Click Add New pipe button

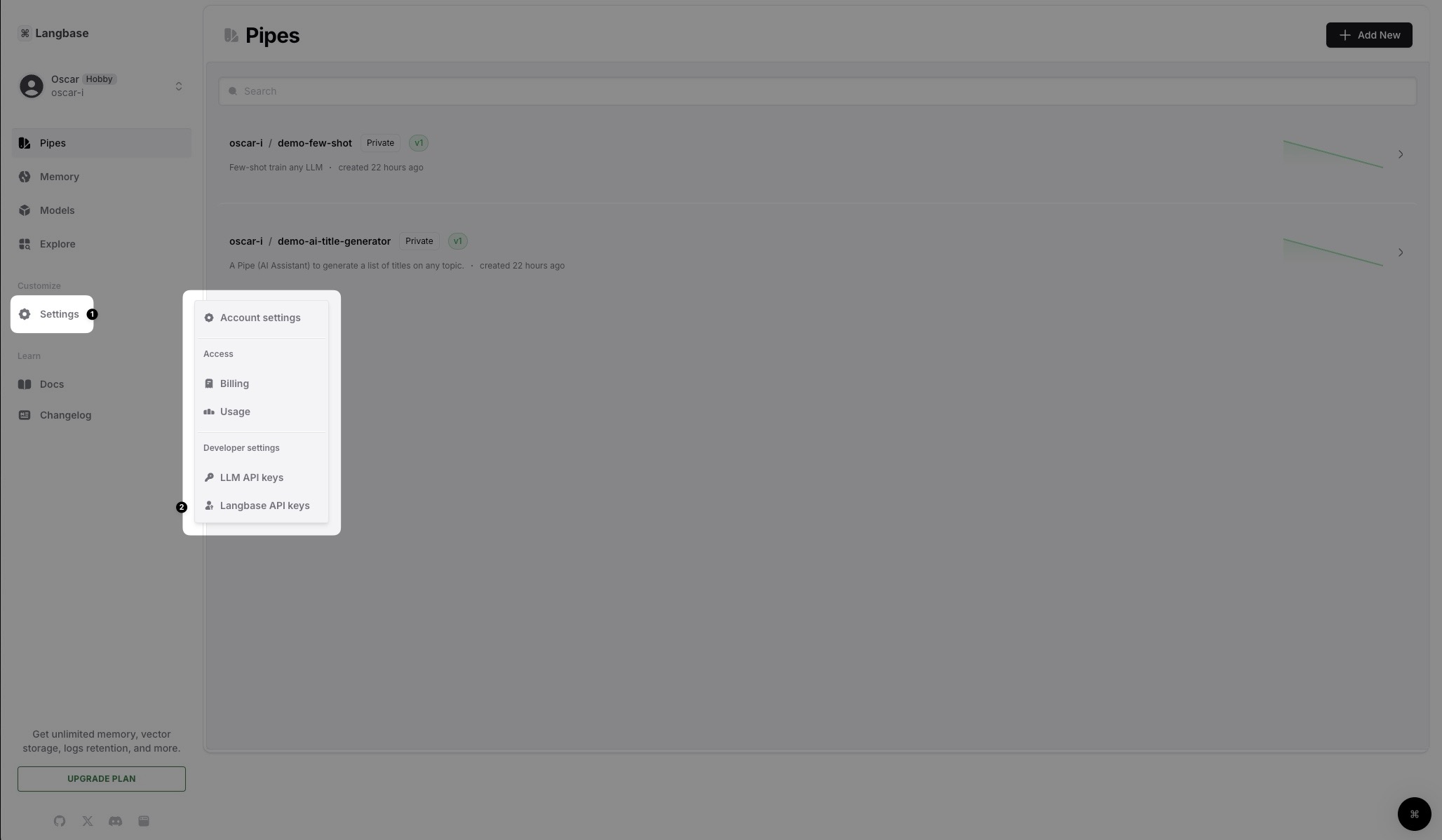point(1369,34)
